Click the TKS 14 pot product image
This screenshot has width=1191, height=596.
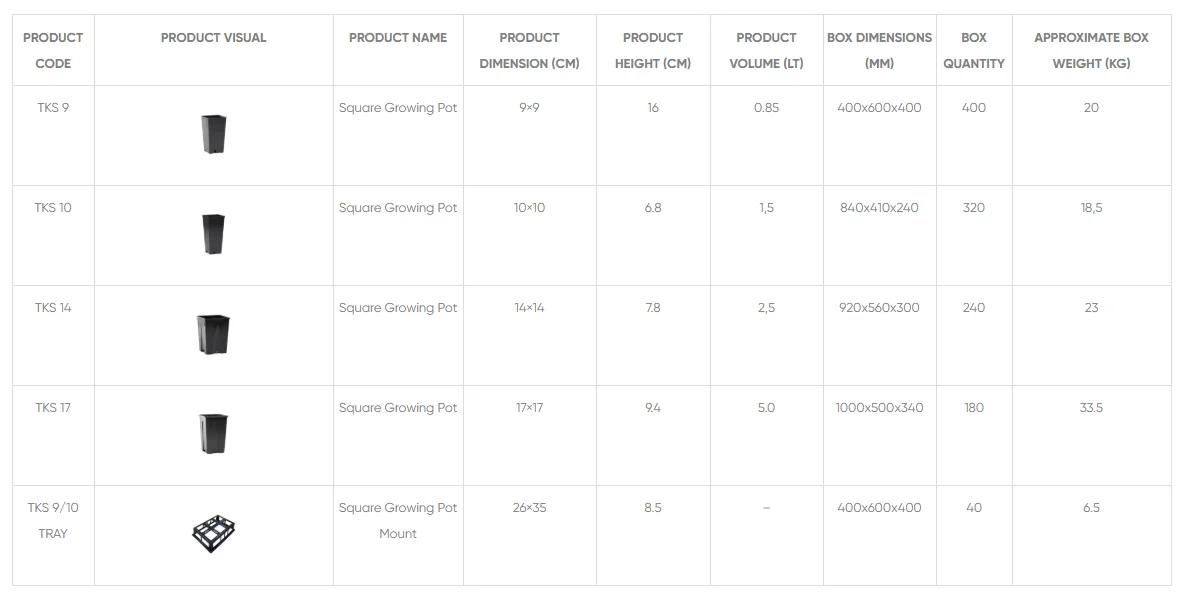pos(213,334)
